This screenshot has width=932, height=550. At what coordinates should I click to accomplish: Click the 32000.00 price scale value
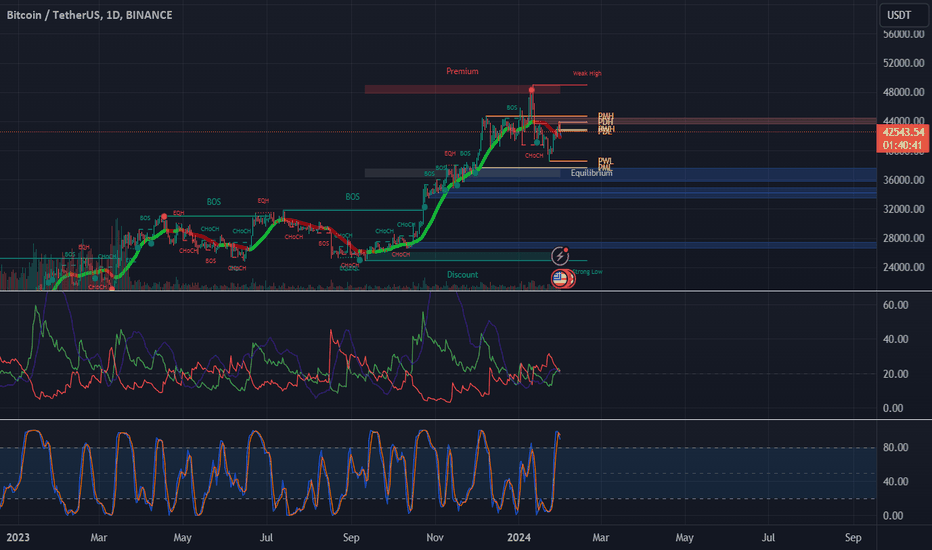point(903,209)
